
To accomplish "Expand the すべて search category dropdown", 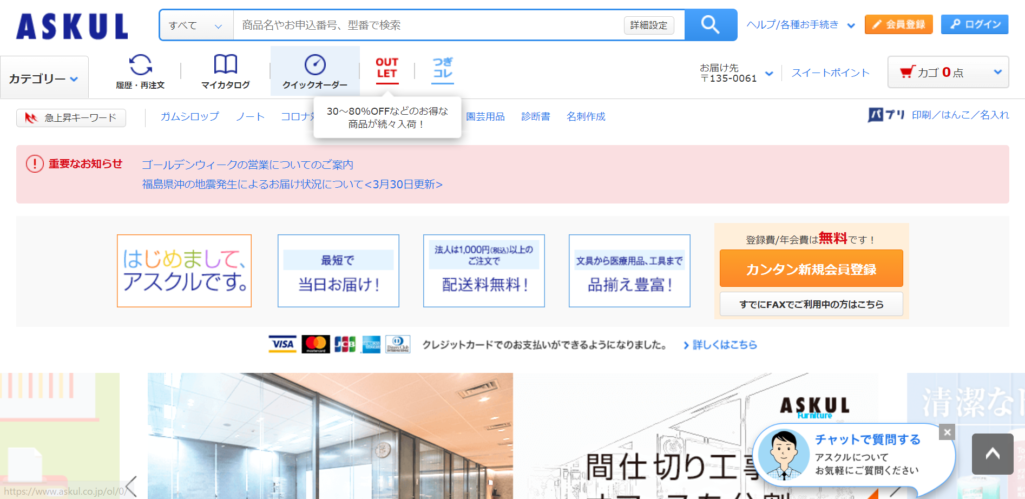I will [x=196, y=25].
